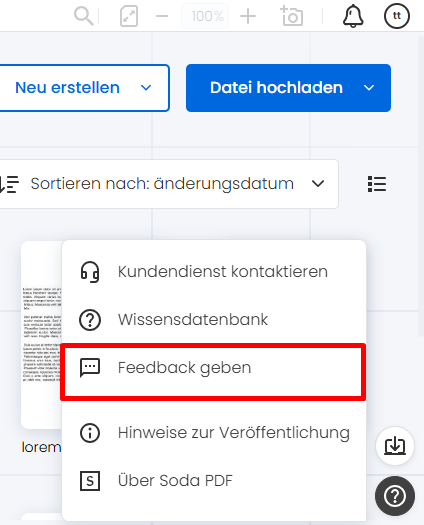Click the fit-to-page expand icon
This screenshot has height=525, width=424.
(x=129, y=16)
